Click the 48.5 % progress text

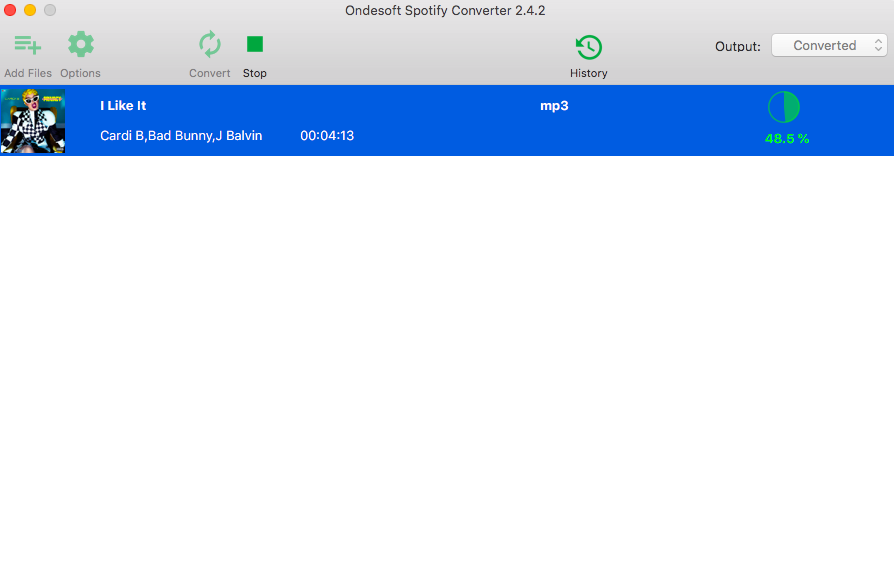(x=787, y=139)
